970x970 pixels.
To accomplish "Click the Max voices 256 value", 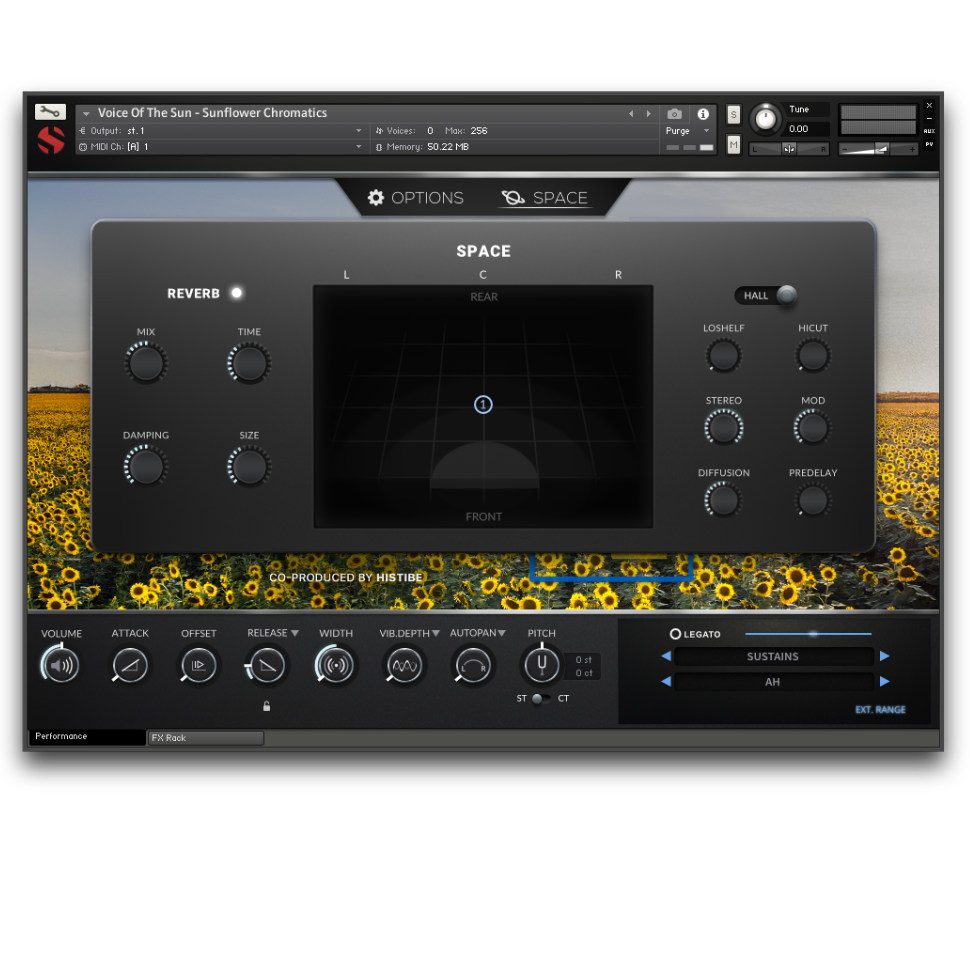I will coord(479,131).
